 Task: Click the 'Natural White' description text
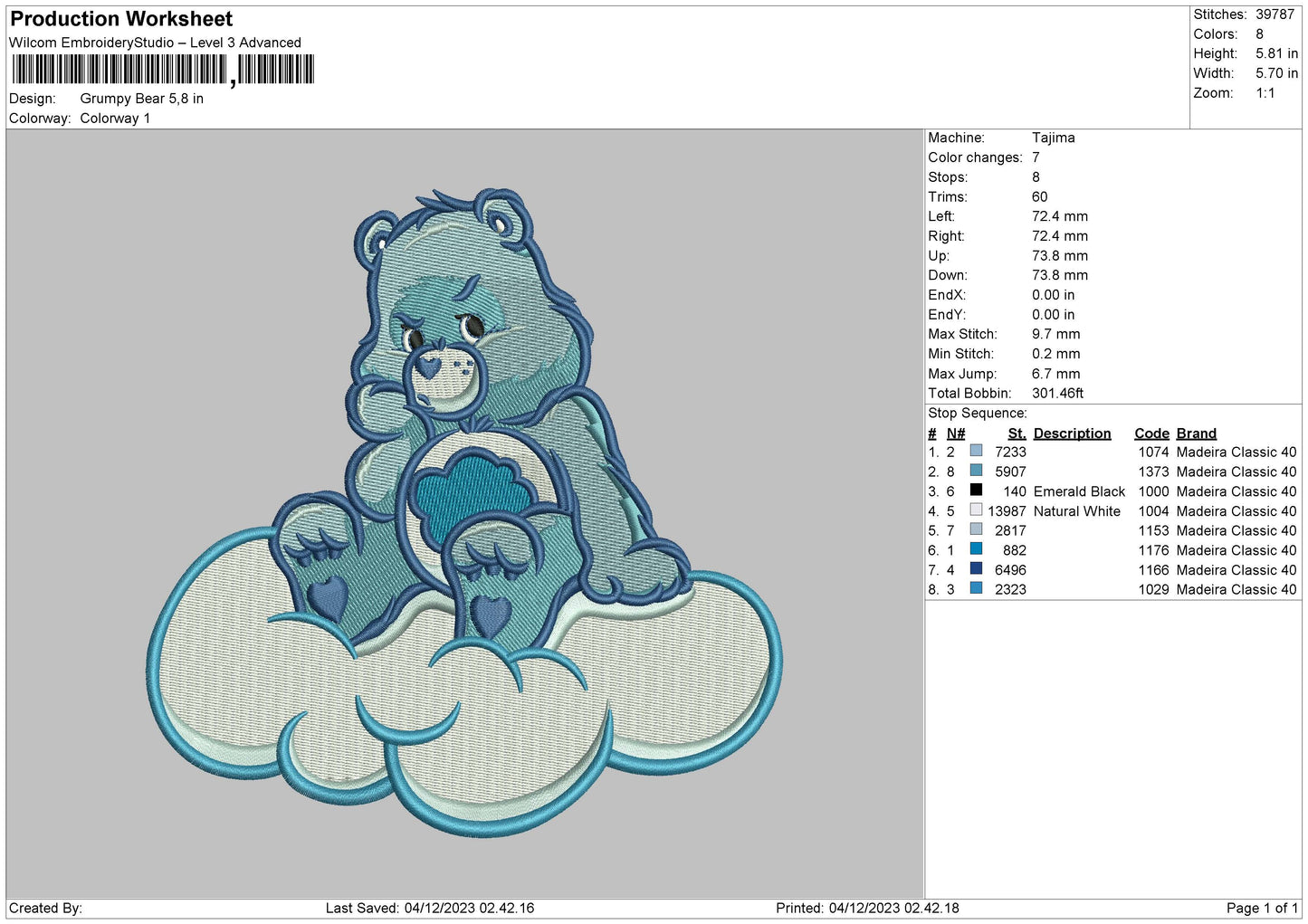tap(1077, 511)
